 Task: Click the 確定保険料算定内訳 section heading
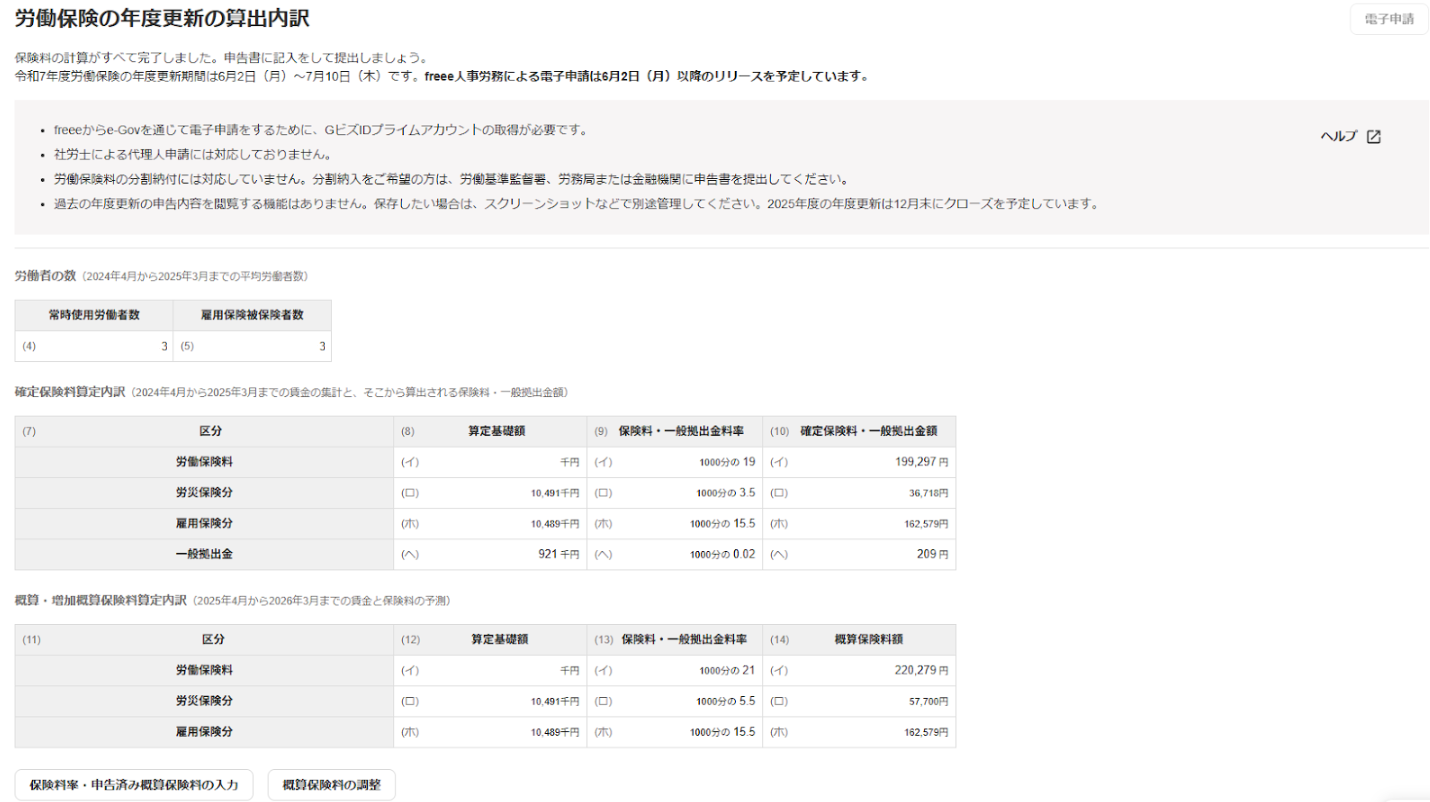click(69, 392)
